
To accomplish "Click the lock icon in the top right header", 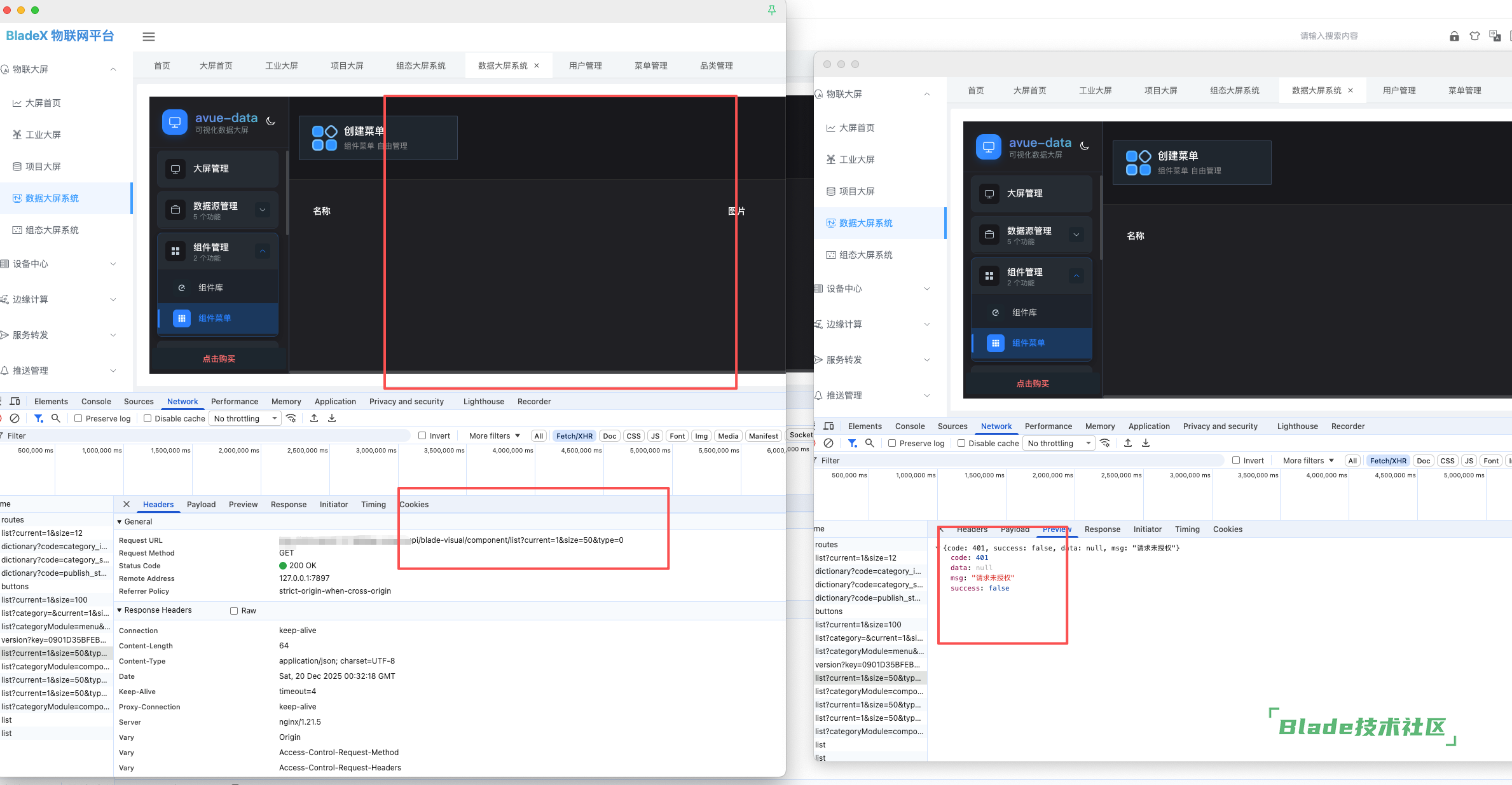I will tap(1454, 36).
